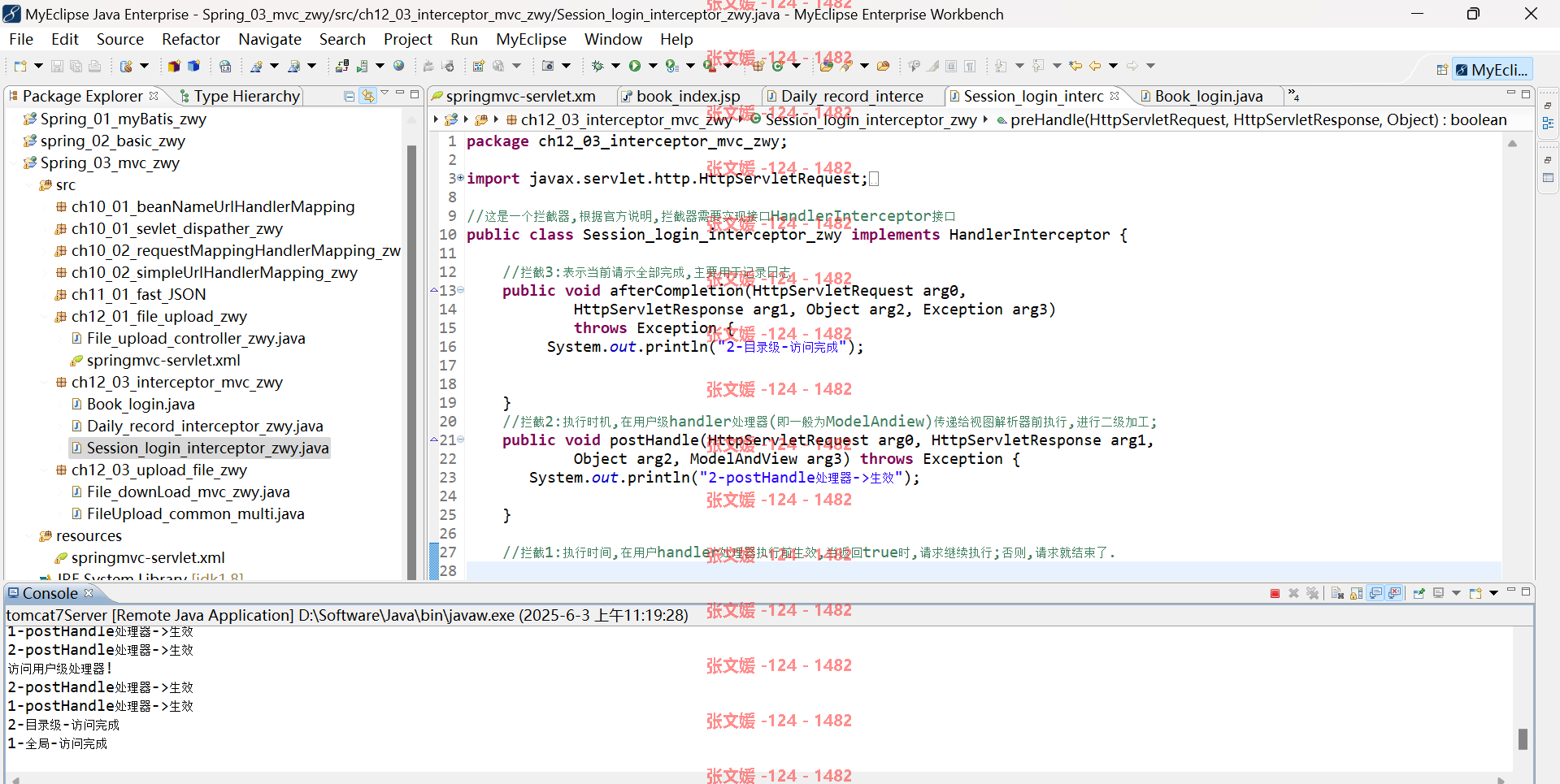This screenshot has width=1560, height=784.
Task: Click the Deploy server application icon
Action: 342,66
